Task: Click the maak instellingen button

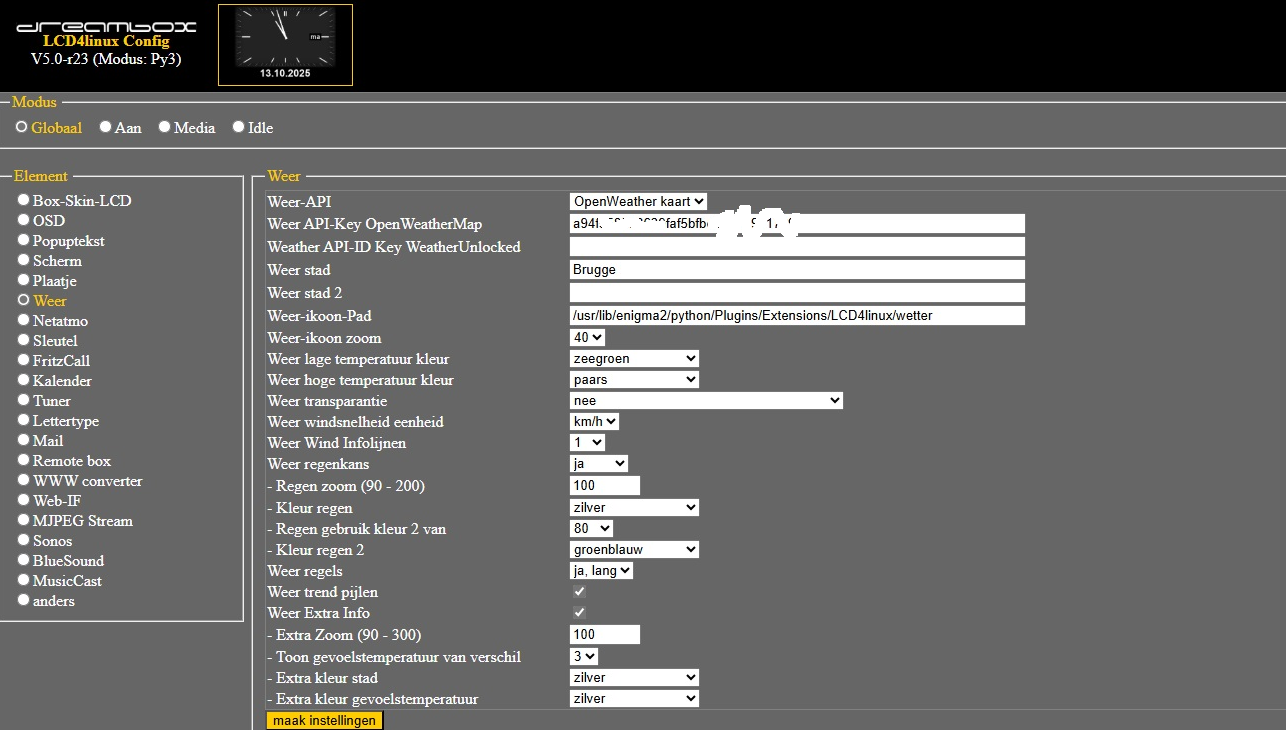Action: pos(324,720)
